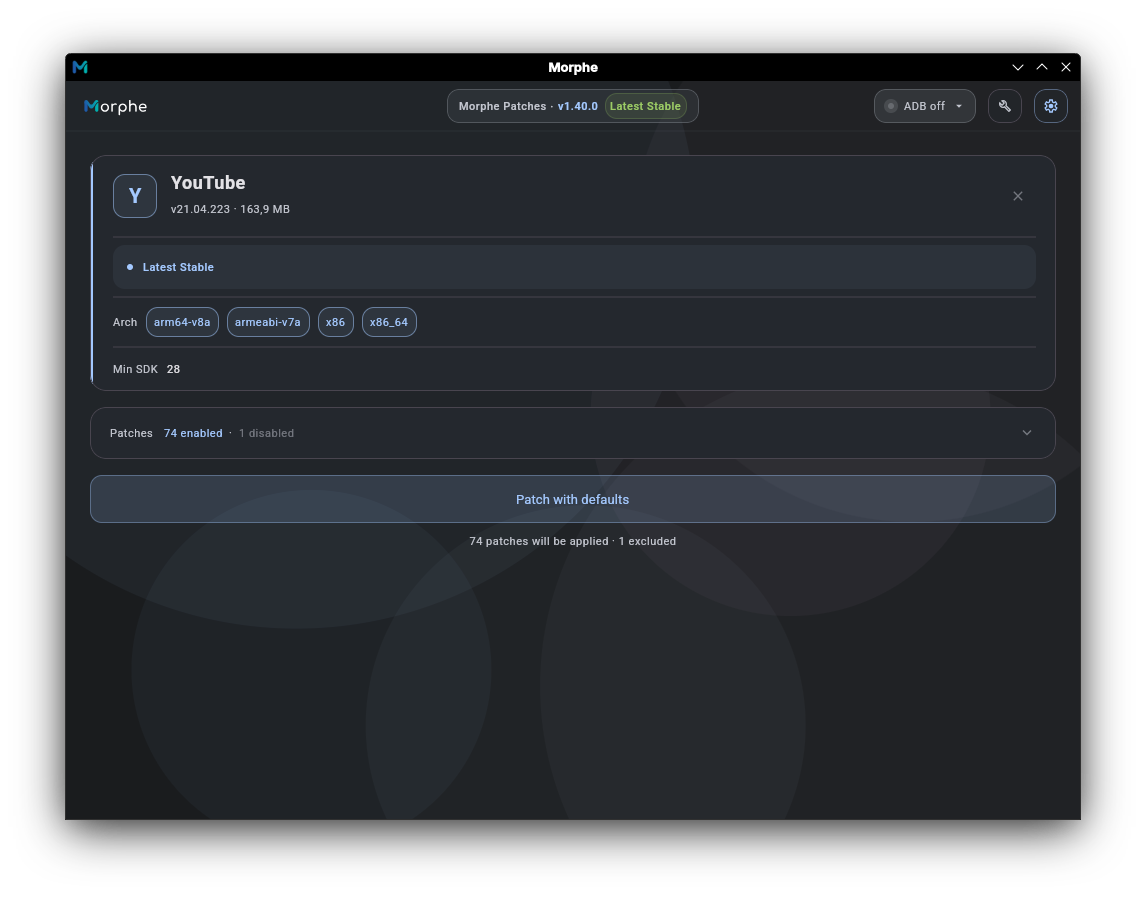The height and width of the screenshot is (897, 1146).
Task: Click the YouTube Y app icon
Action: coord(134,196)
